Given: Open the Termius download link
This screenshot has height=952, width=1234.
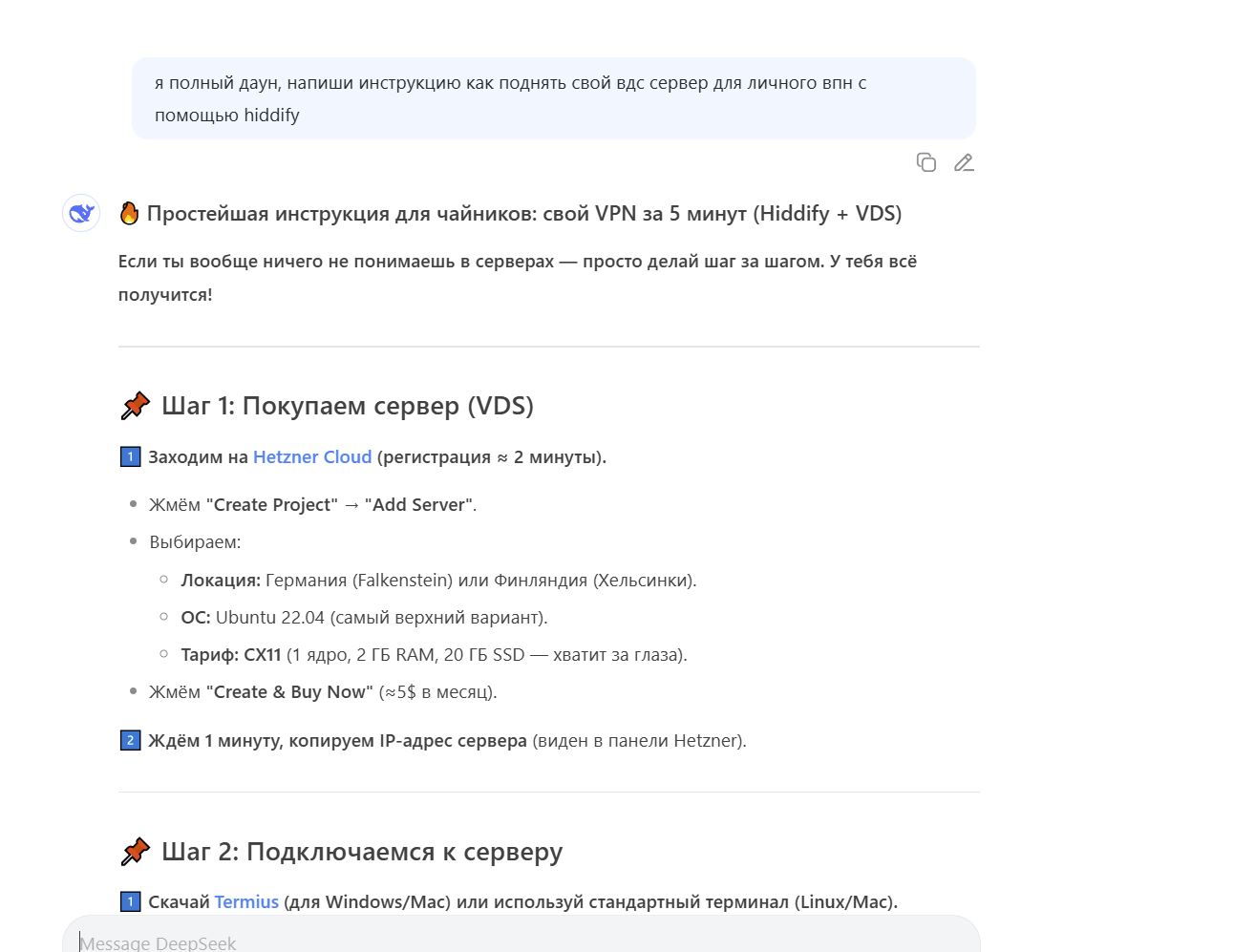Looking at the screenshot, I should (x=246, y=901).
